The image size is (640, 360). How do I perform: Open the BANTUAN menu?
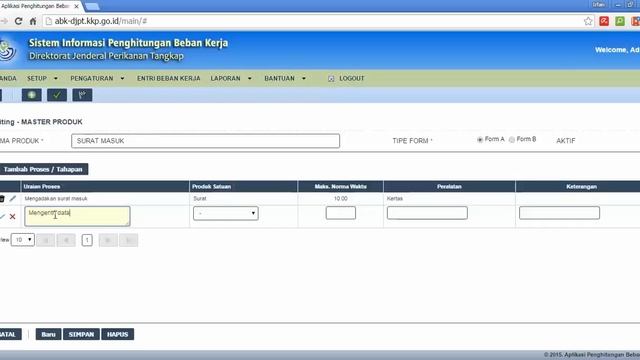click(279, 78)
